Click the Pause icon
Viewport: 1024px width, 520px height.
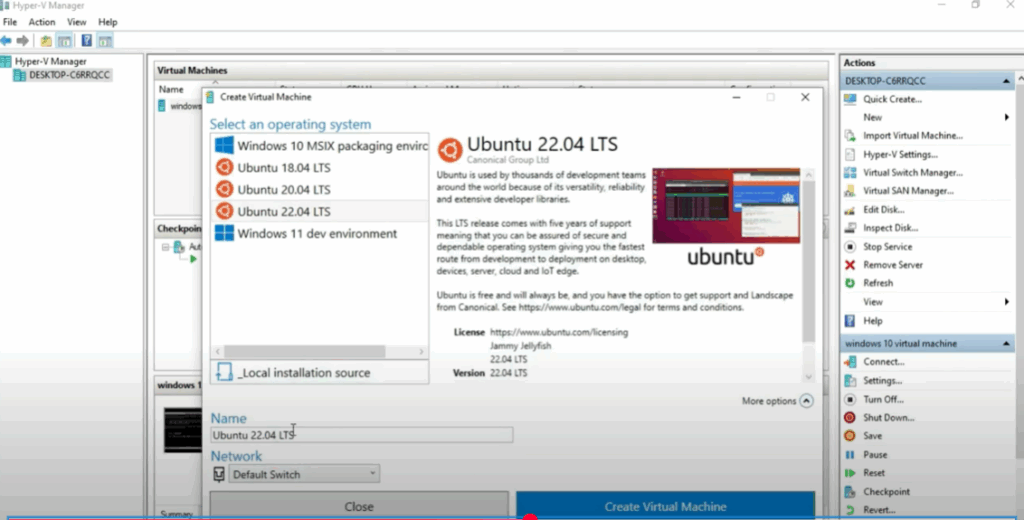[850, 455]
